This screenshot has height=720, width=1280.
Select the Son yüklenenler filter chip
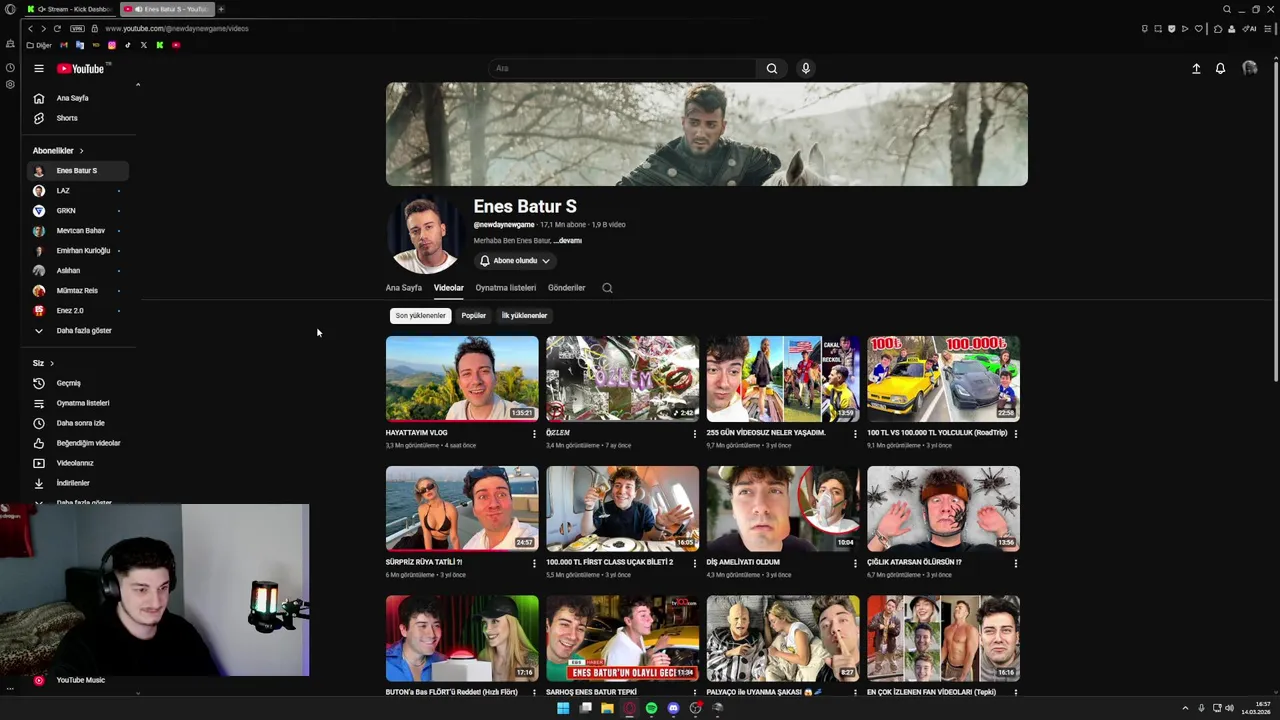[420, 316]
